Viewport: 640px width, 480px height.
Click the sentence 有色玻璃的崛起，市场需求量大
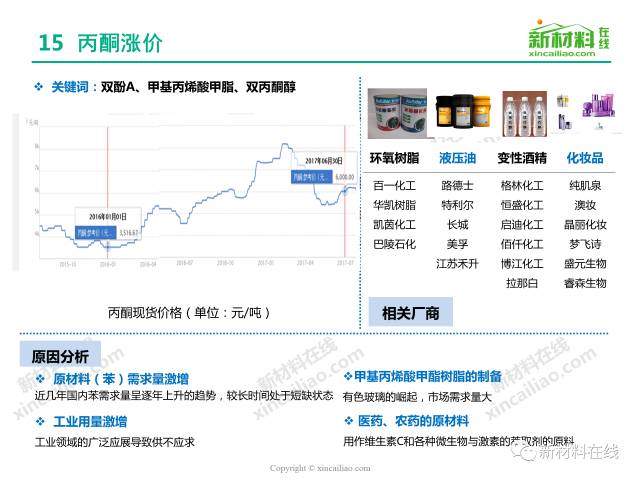pos(417,397)
